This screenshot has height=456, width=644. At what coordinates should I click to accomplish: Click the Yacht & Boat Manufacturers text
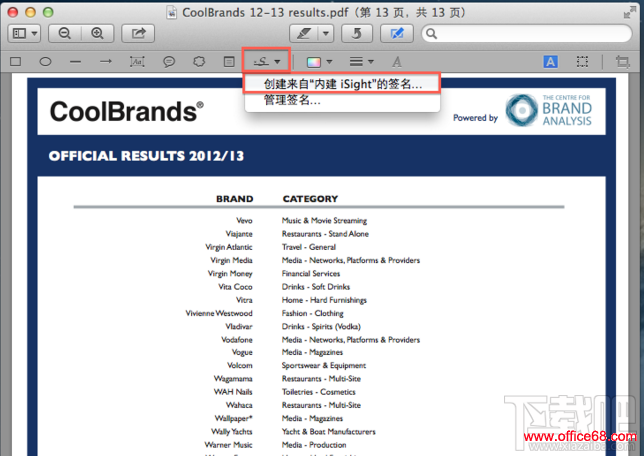pos(328,432)
